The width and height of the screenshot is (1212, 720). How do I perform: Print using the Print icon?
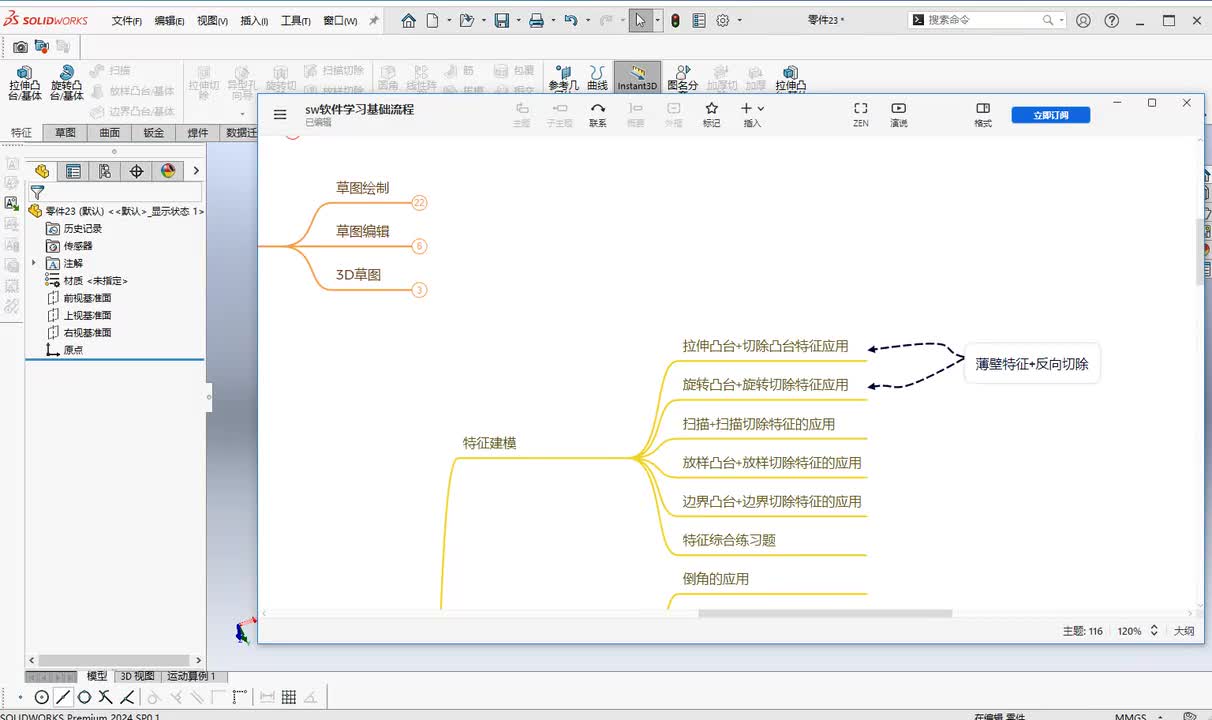[x=536, y=20]
